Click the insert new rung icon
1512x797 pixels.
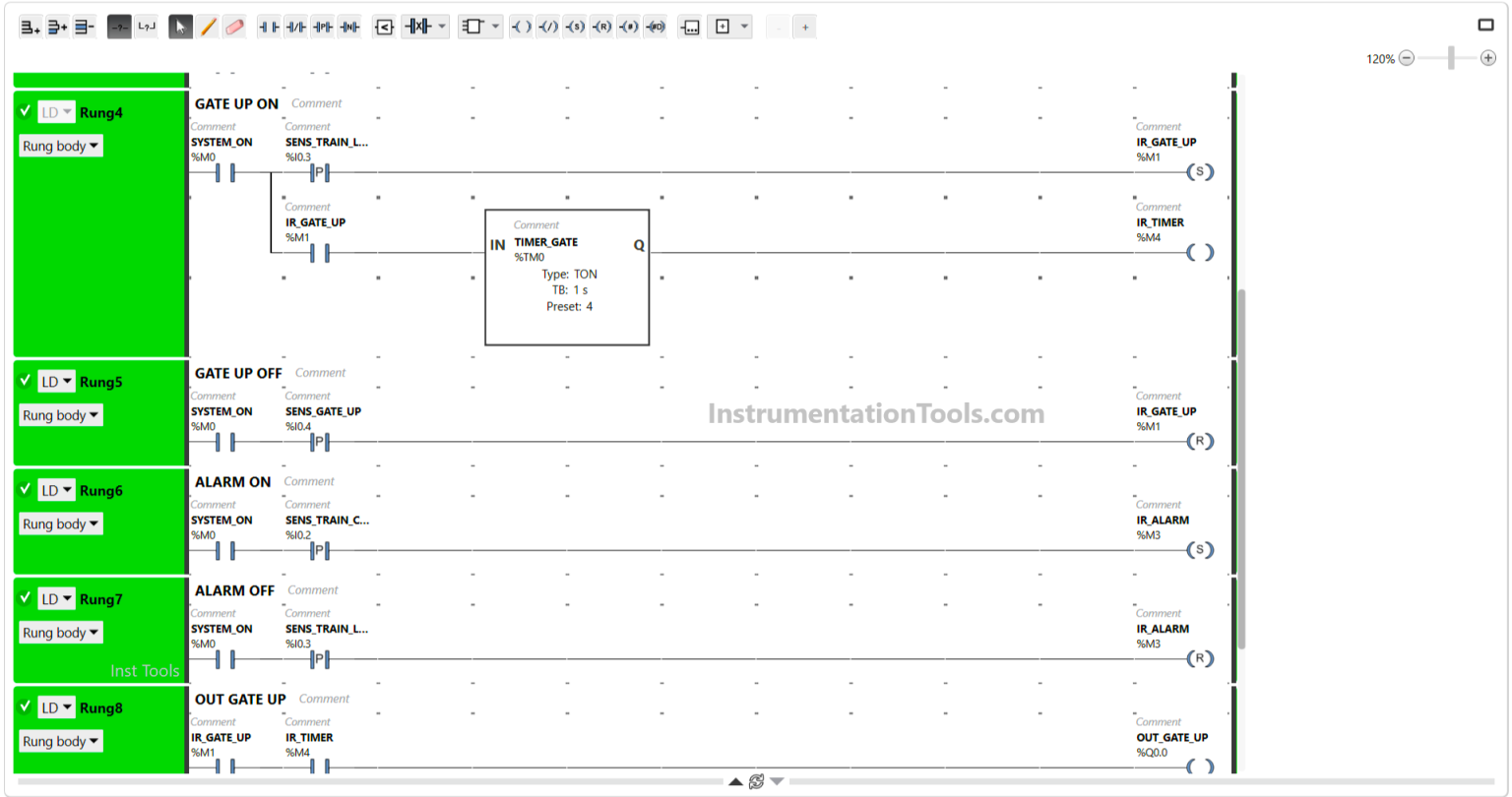(31, 27)
